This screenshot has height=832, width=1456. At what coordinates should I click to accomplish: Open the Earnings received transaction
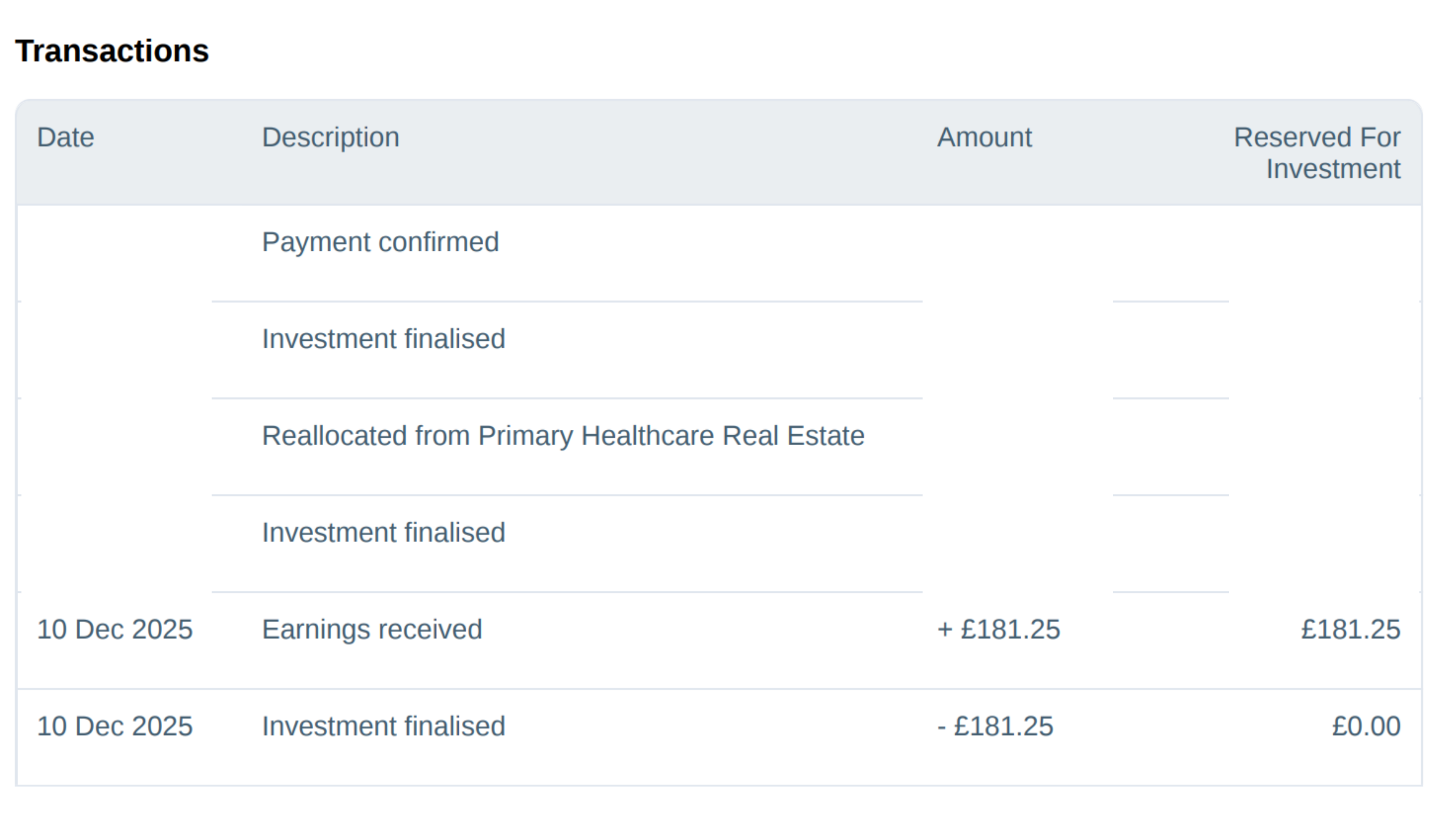[372, 629]
